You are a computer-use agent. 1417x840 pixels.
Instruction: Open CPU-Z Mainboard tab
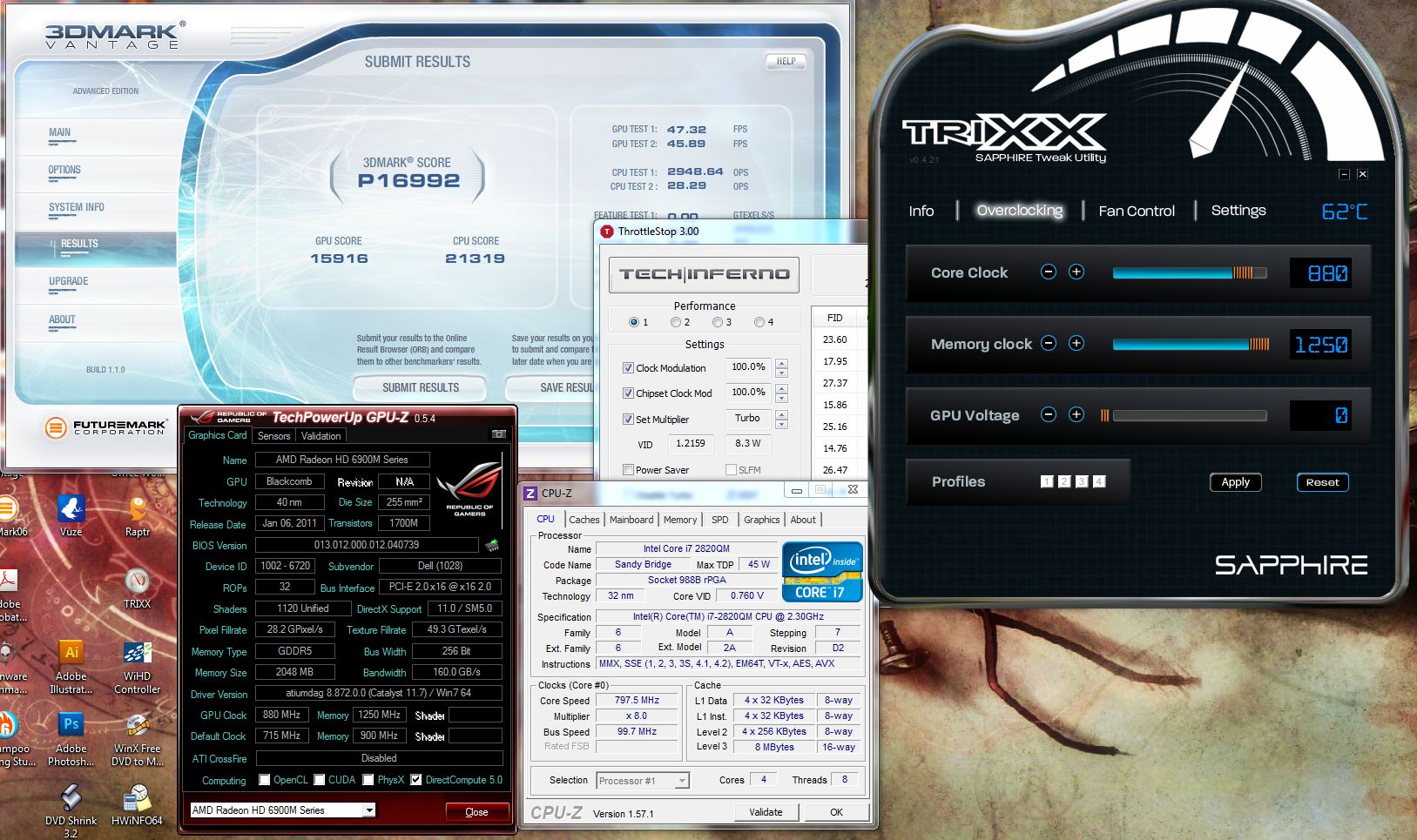point(631,520)
